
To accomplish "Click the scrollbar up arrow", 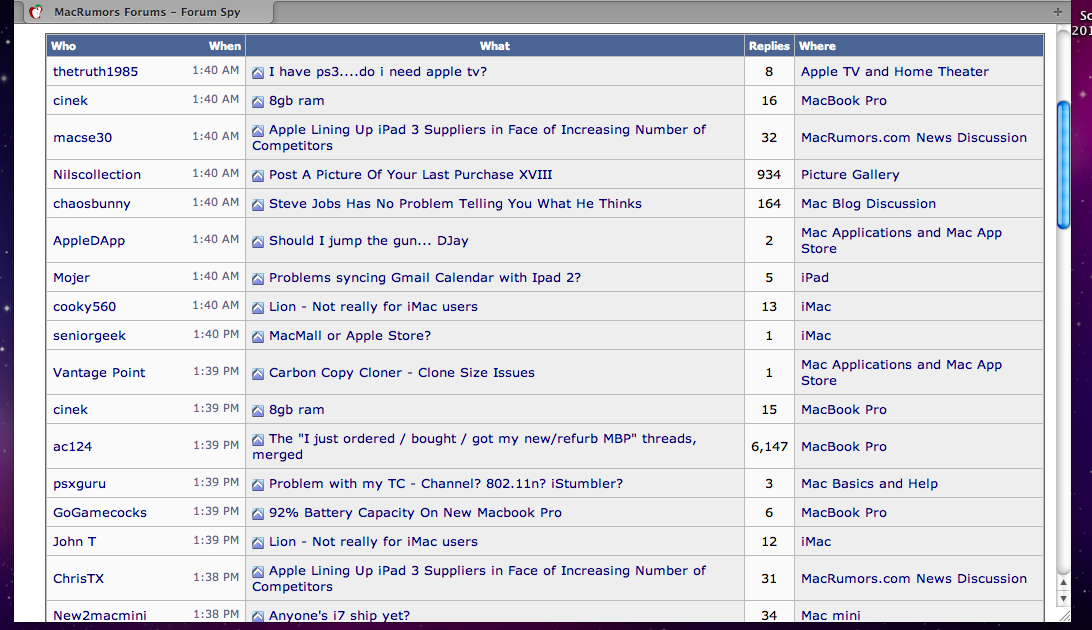I will point(1063,583).
